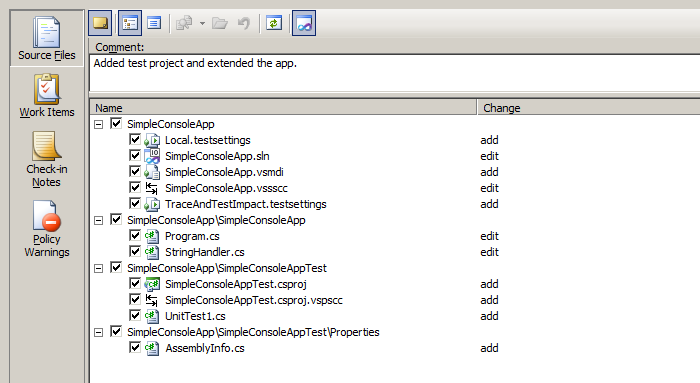
Task: Switch to folder view in toolbar
Action: (130, 23)
